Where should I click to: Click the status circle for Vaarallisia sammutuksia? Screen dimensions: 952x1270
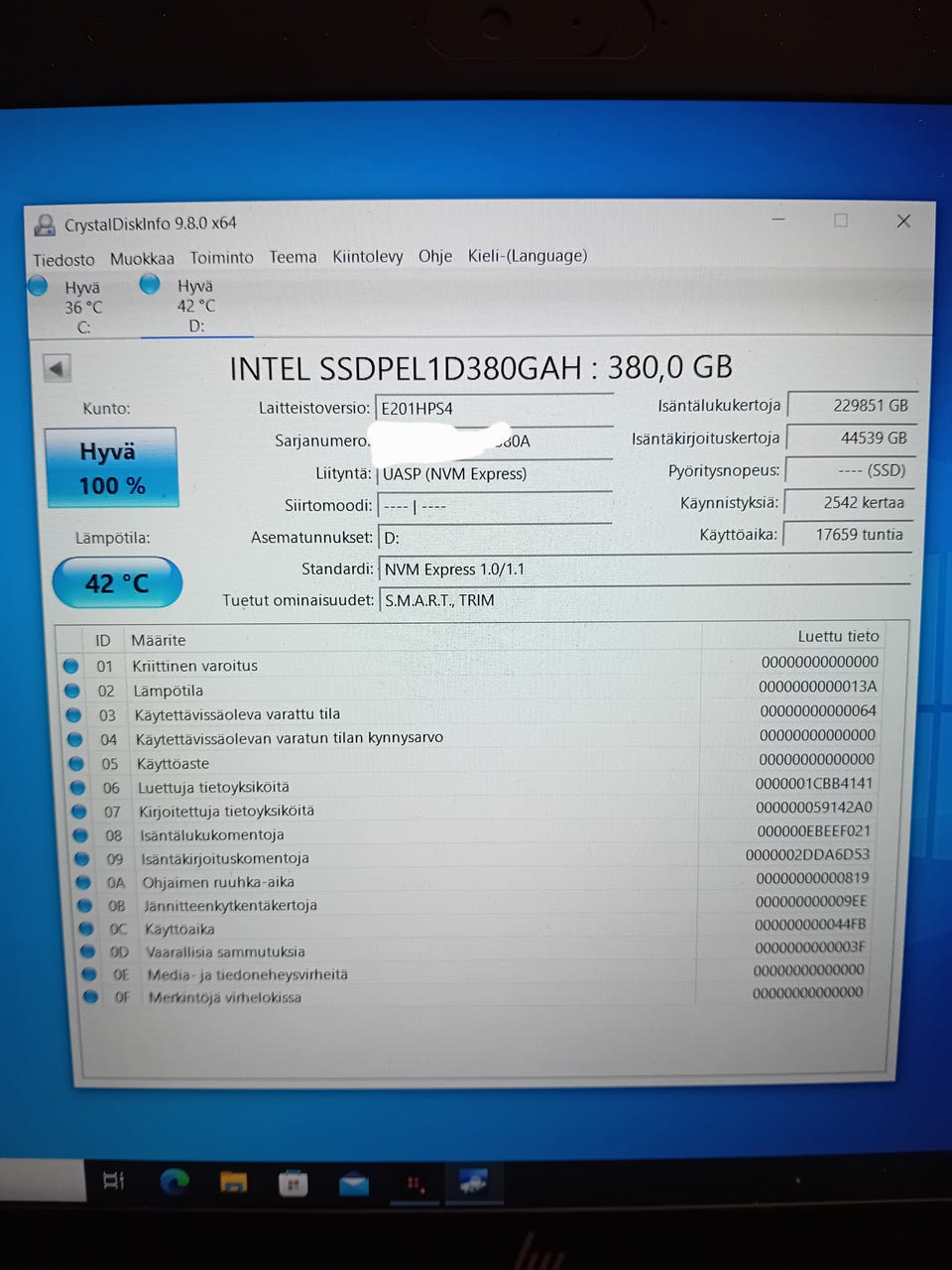pos(88,952)
